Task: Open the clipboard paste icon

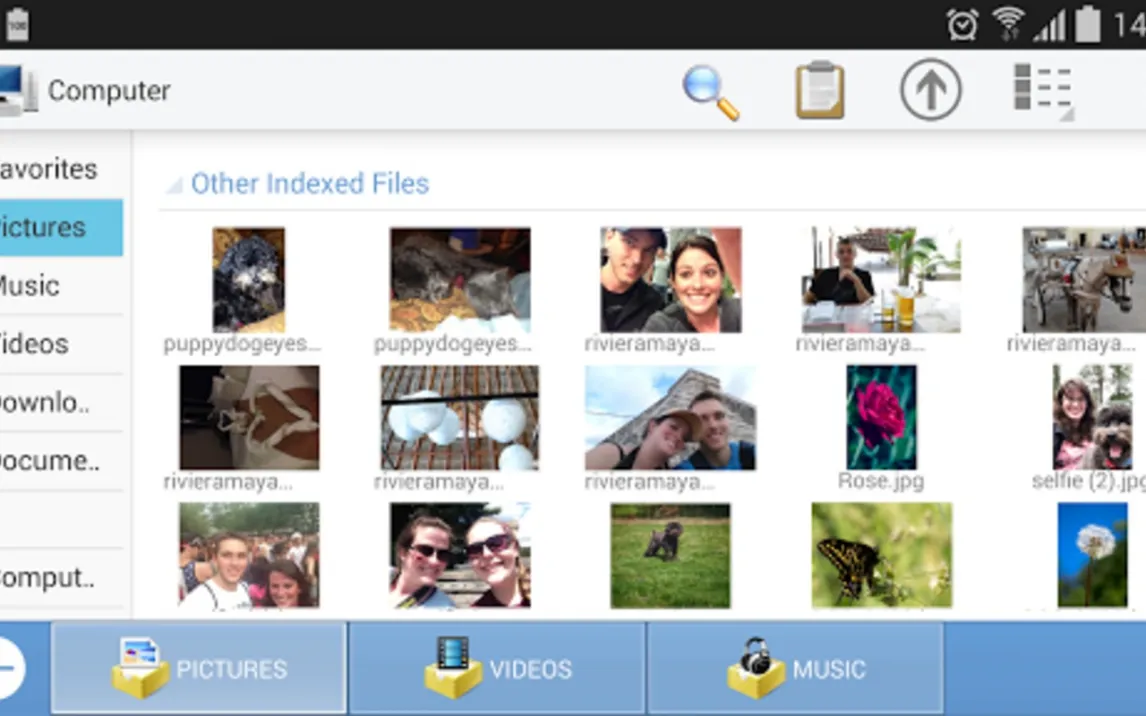Action: tap(820, 91)
